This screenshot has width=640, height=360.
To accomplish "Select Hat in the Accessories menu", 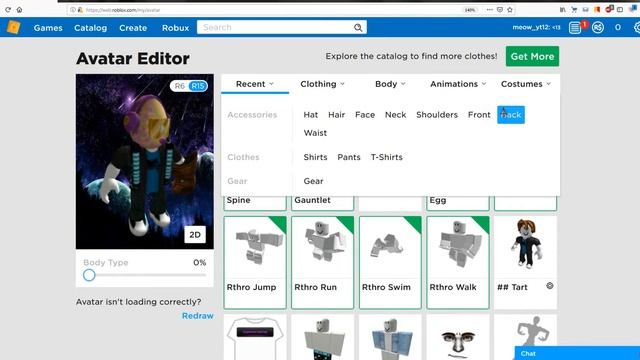I will point(311,115).
